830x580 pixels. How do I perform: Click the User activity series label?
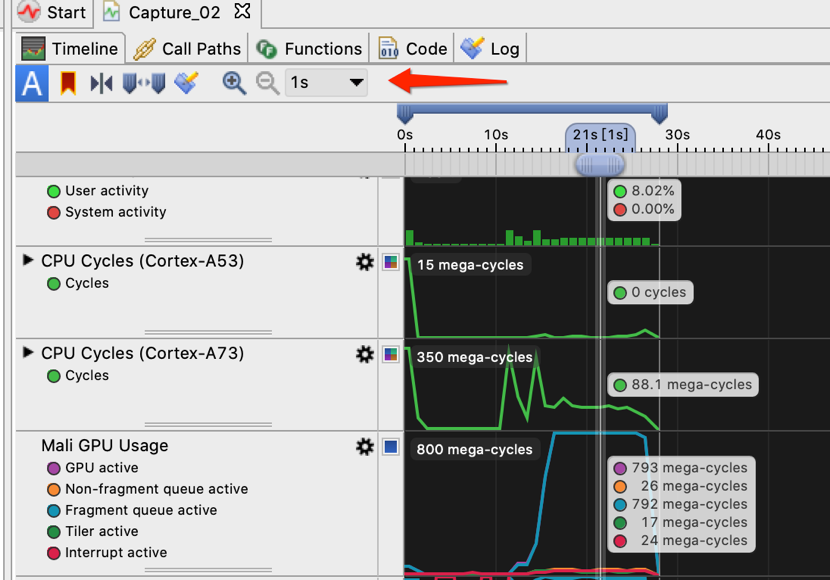106,191
